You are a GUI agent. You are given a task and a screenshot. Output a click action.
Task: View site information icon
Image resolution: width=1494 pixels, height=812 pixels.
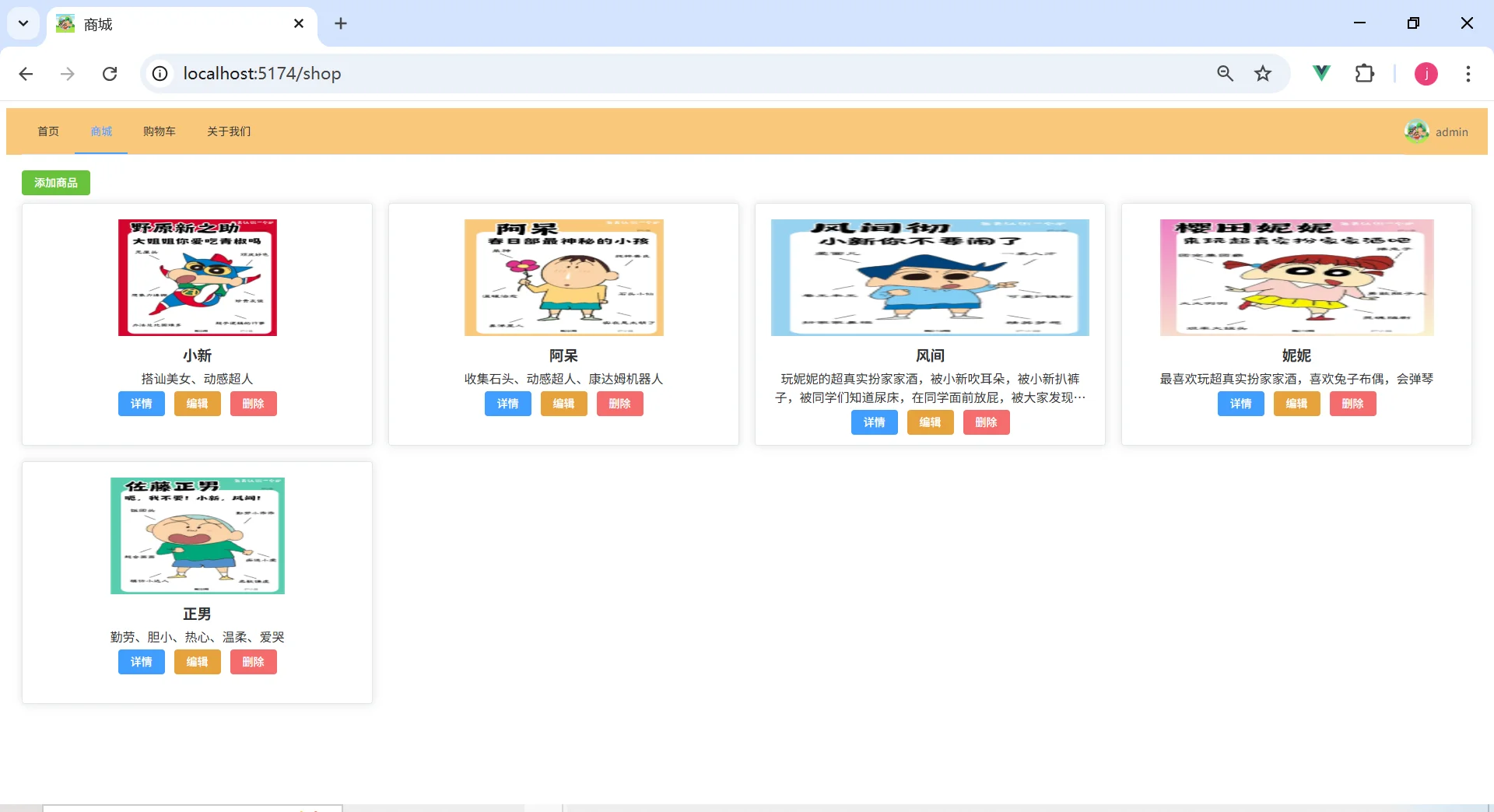tap(160, 74)
